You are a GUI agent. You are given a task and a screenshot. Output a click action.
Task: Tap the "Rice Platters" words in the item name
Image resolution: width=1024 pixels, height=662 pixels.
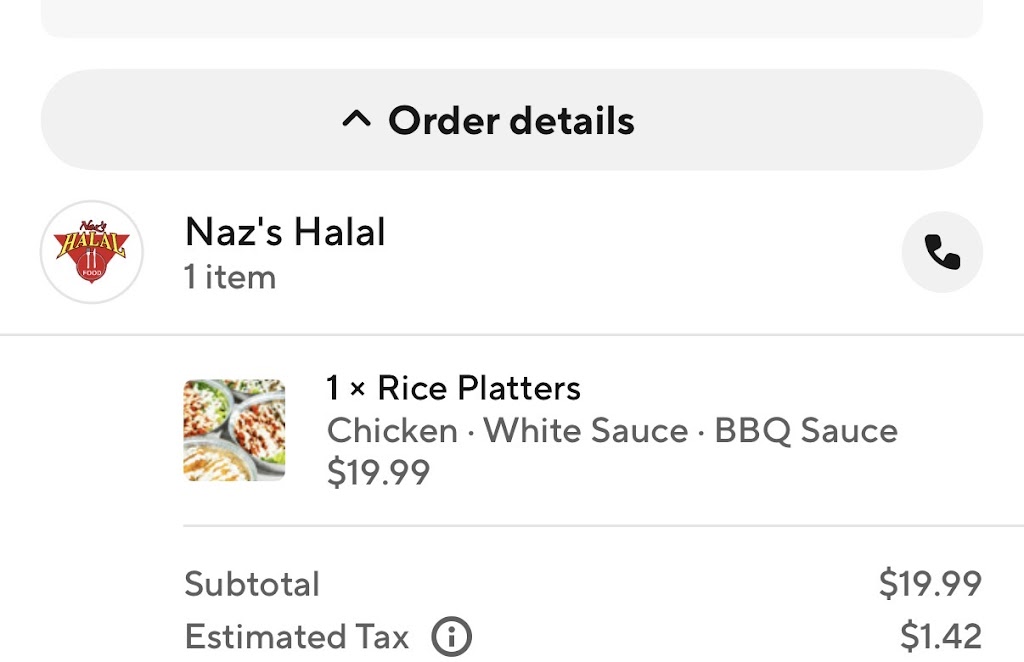(479, 388)
